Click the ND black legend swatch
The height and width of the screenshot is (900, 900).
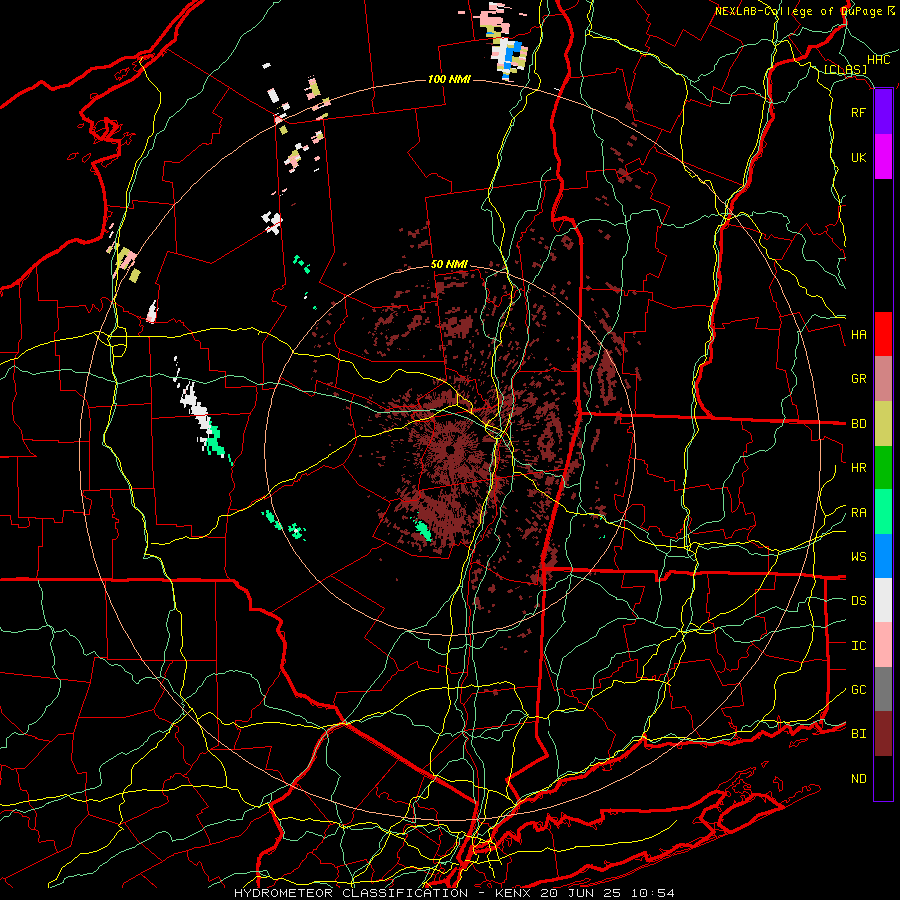pos(883,778)
